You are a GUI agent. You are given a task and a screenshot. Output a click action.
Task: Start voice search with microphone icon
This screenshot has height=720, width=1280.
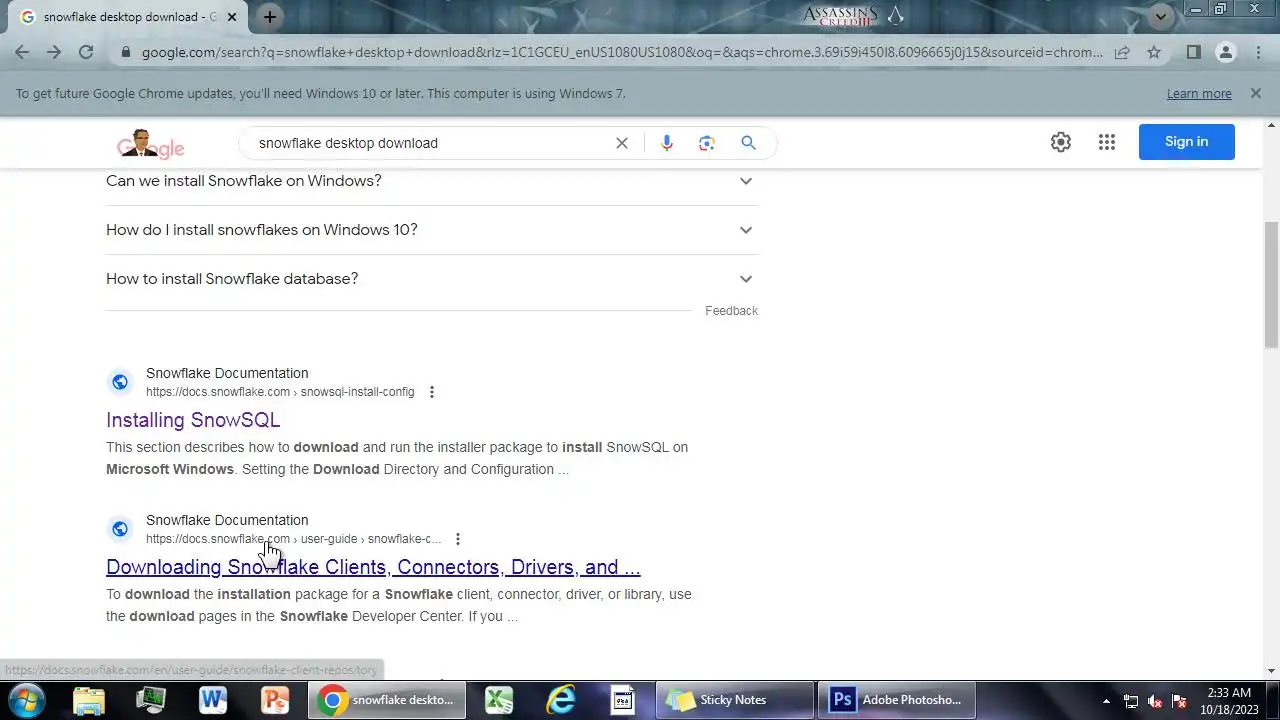point(667,143)
